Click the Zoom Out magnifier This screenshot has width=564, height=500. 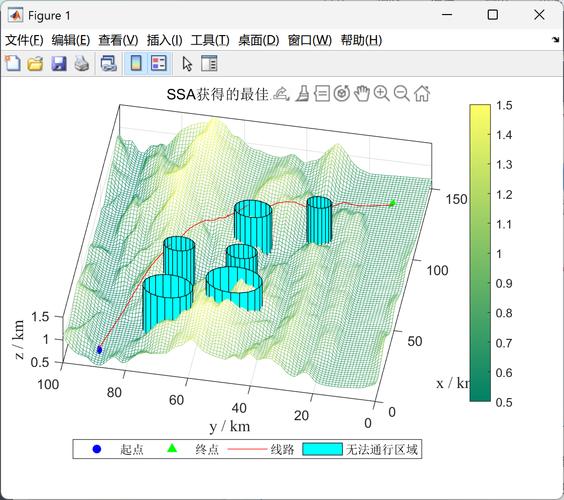point(401,94)
